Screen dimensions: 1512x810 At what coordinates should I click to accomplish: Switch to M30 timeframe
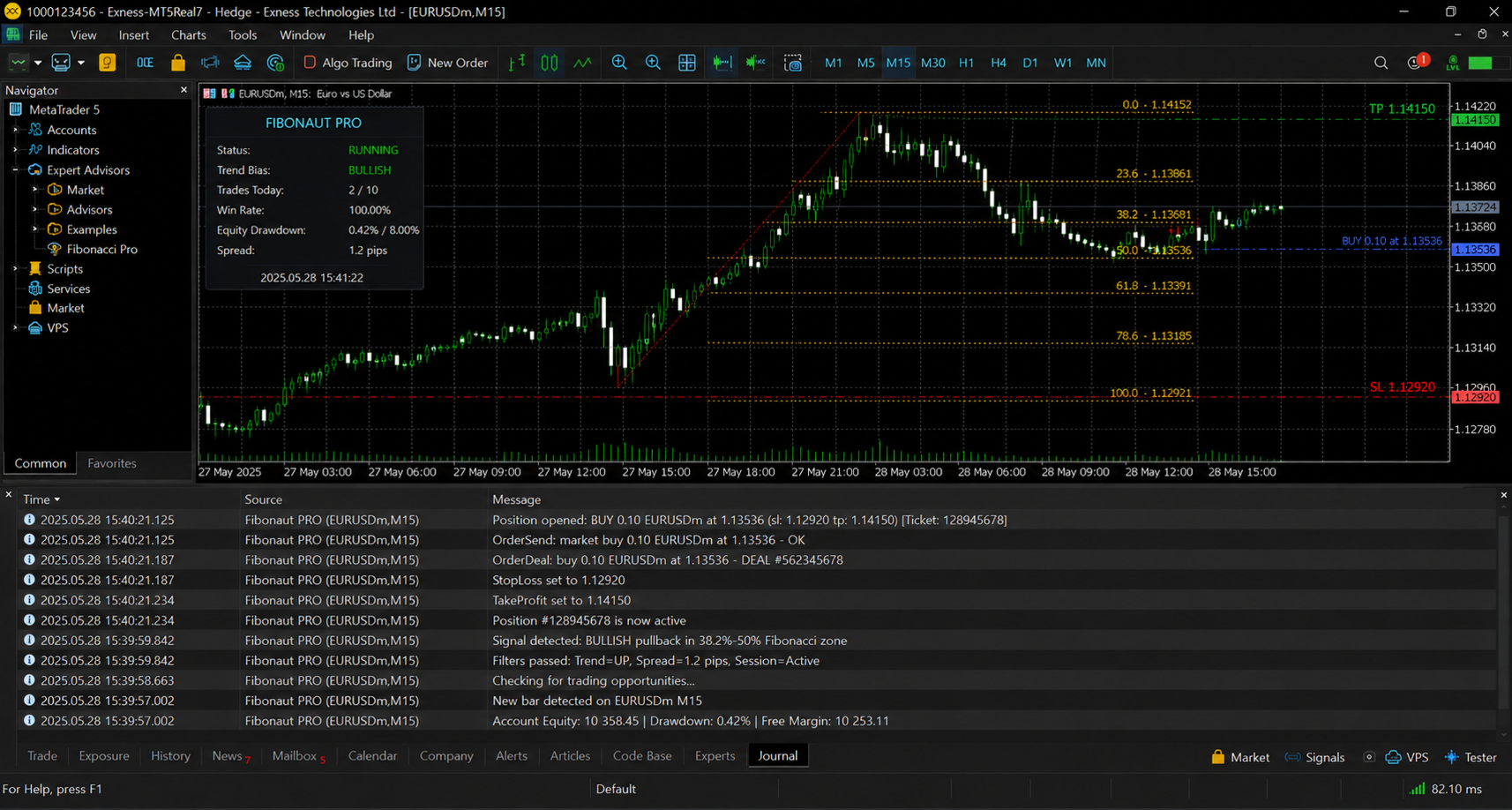click(x=932, y=63)
